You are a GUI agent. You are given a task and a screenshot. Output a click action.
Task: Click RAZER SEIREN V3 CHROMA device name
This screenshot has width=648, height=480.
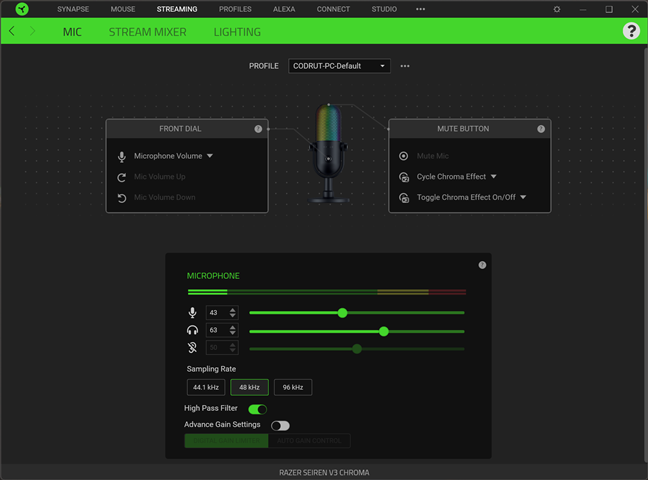click(324, 473)
